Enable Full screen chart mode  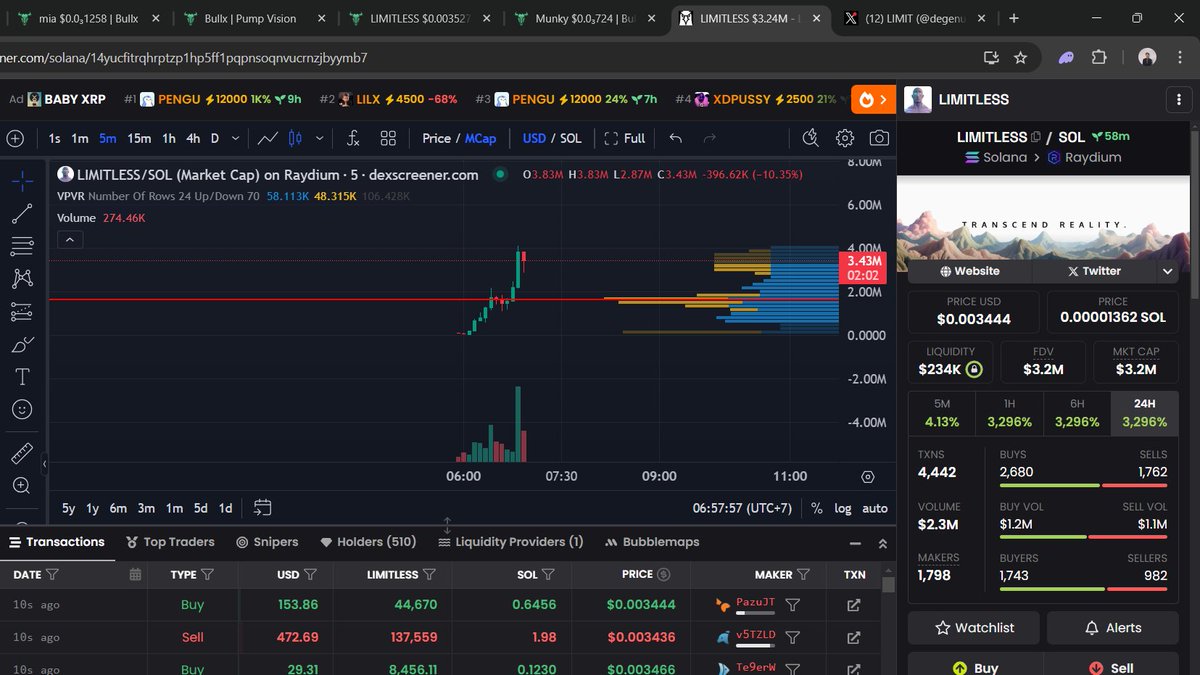point(625,138)
